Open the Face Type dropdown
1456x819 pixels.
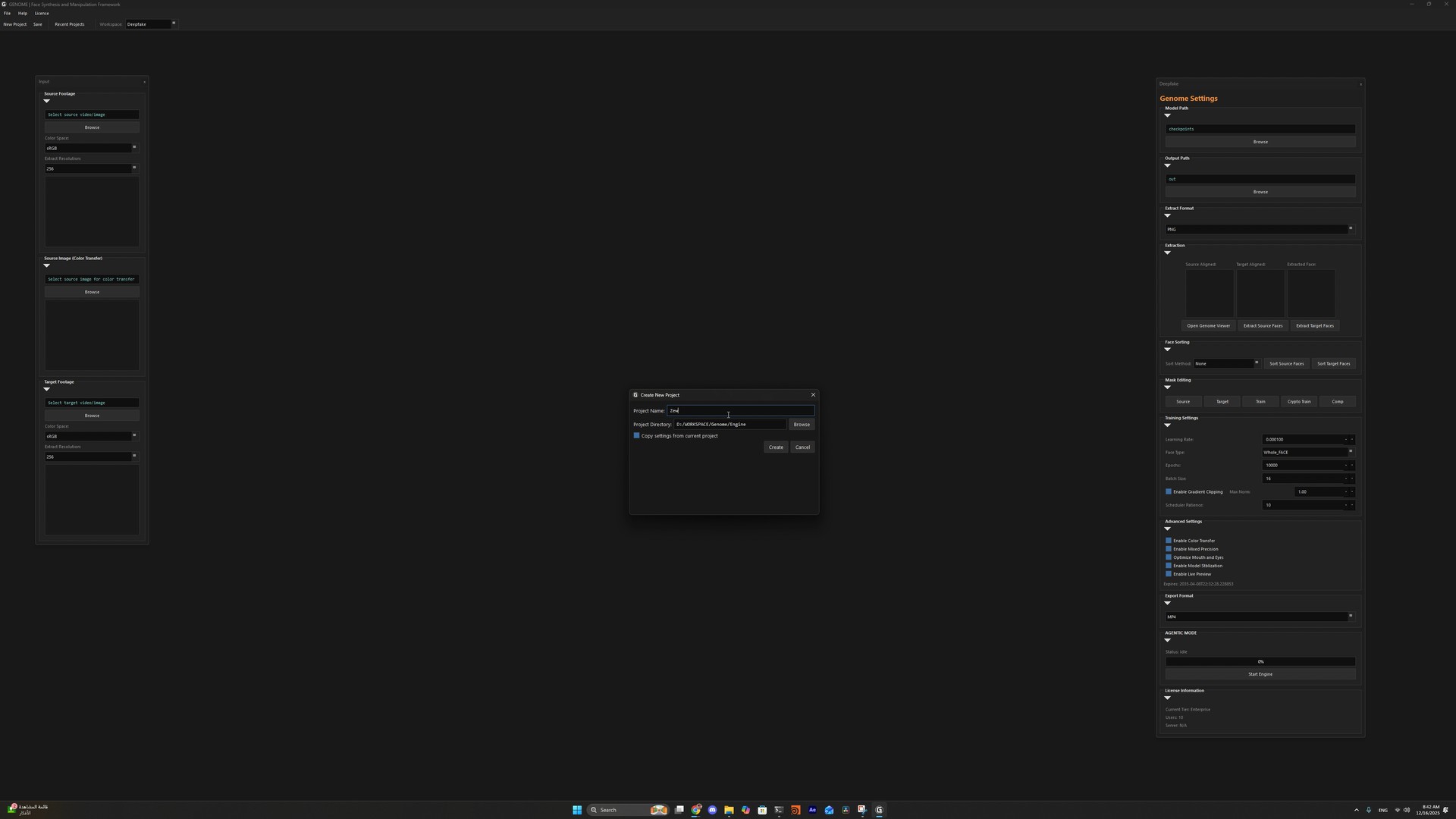(x=1307, y=453)
